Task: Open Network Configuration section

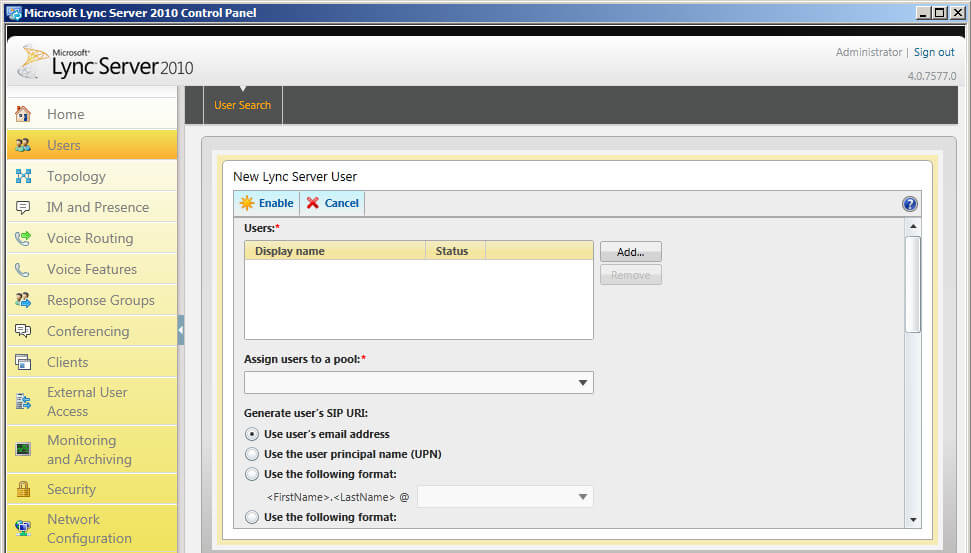Action: point(92,529)
